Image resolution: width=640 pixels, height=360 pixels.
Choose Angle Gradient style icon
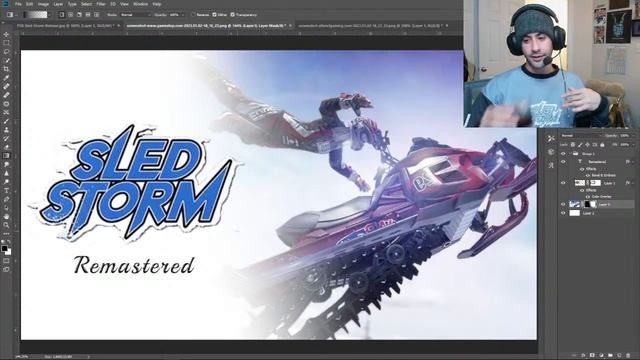[x=79, y=15]
